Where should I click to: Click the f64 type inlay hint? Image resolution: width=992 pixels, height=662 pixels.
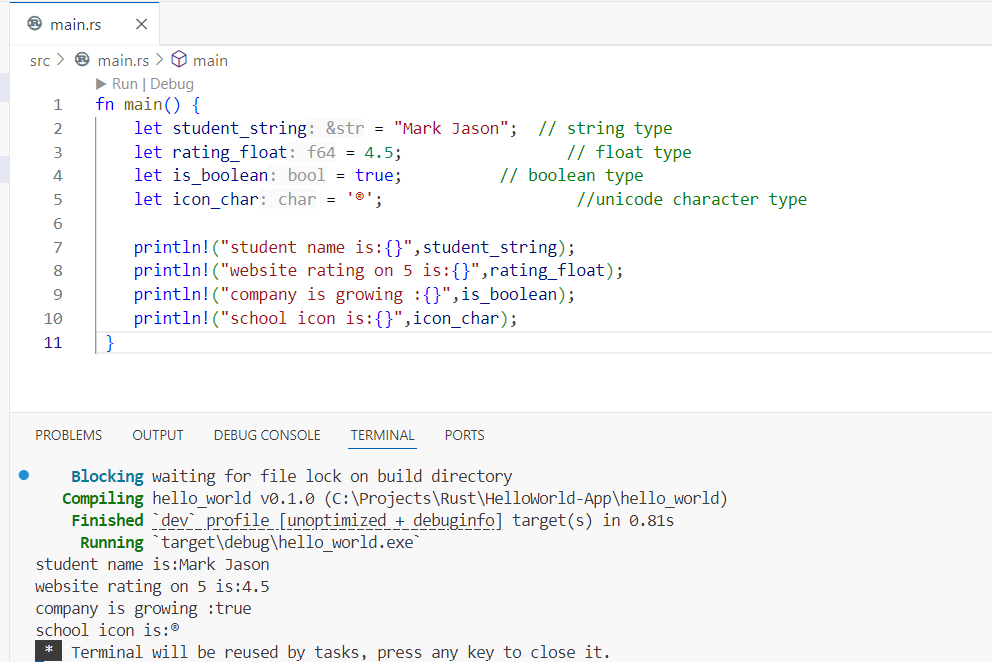pos(321,153)
